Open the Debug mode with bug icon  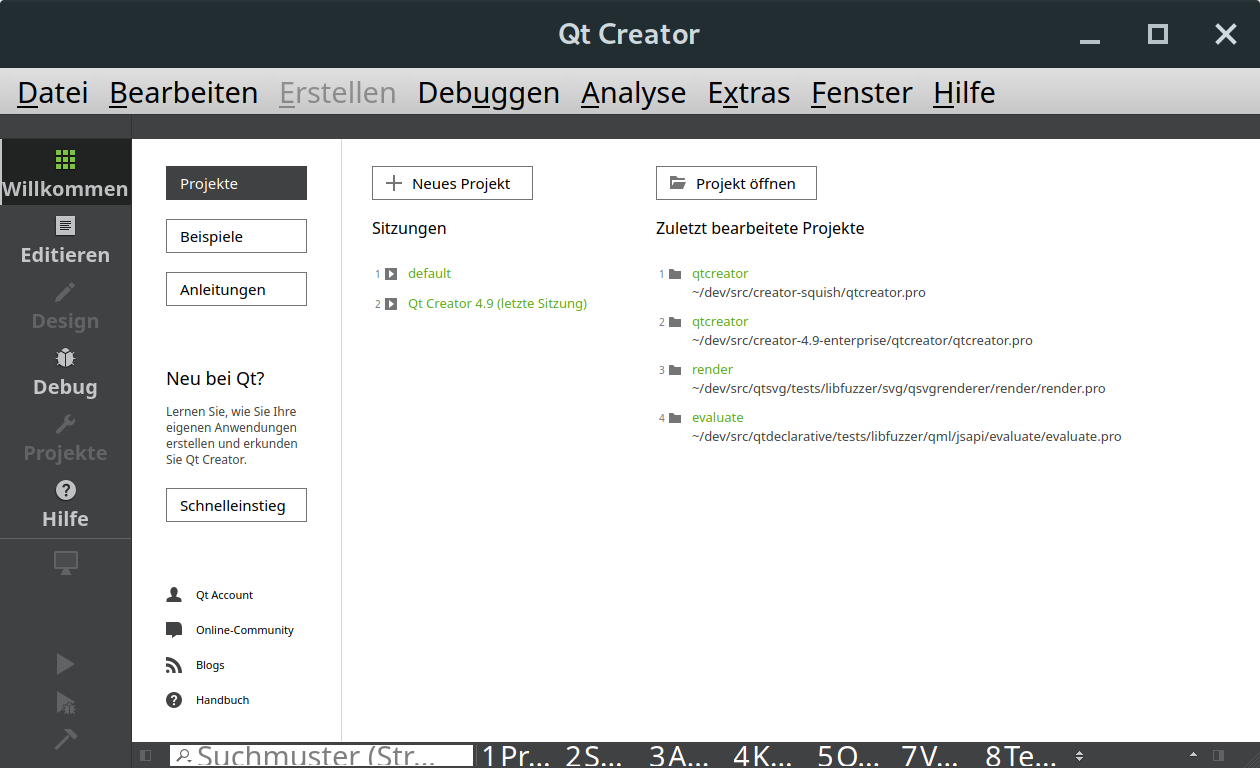pyautogui.click(x=65, y=372)
